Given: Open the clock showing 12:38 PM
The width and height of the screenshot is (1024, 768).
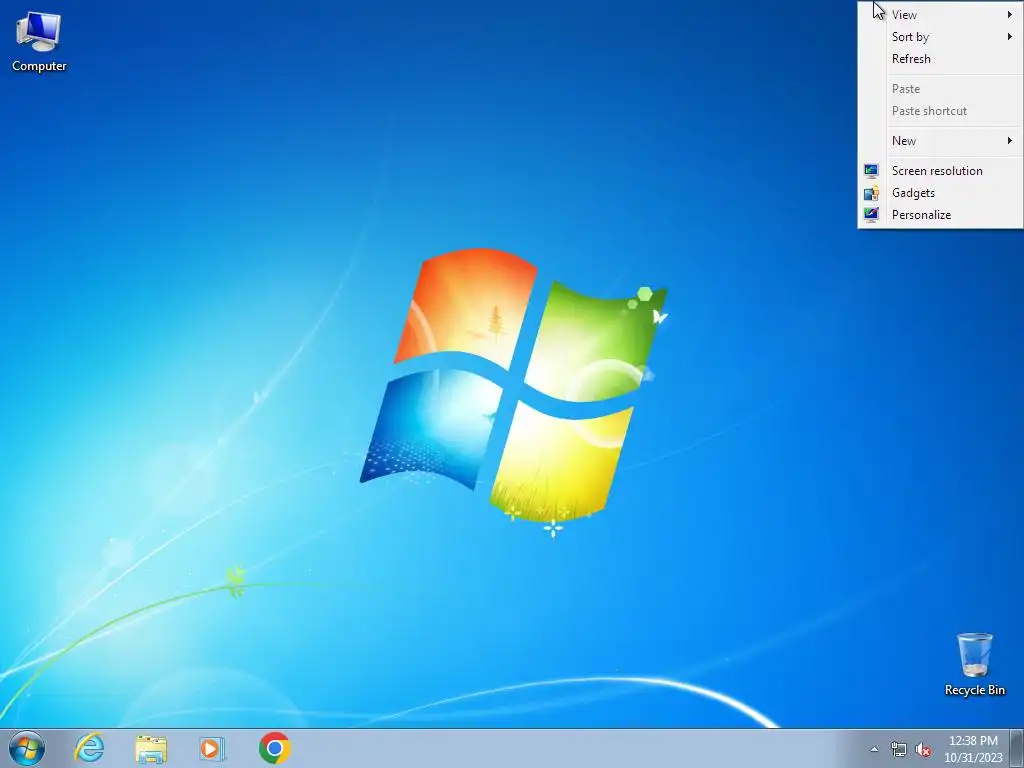Looking at the screenshot, I should [973, 749].
